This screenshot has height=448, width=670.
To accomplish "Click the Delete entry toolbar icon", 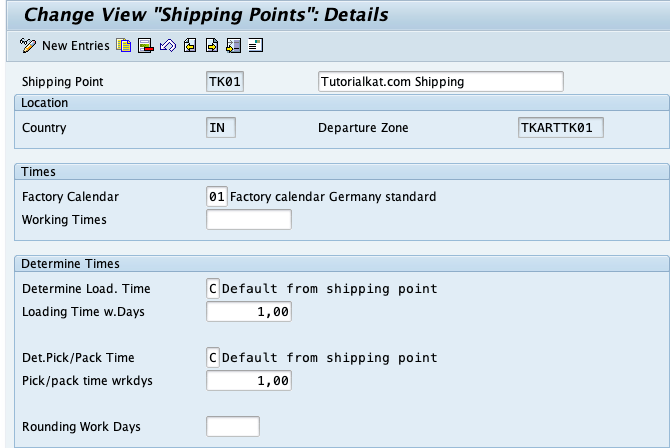I will [146, 45].
